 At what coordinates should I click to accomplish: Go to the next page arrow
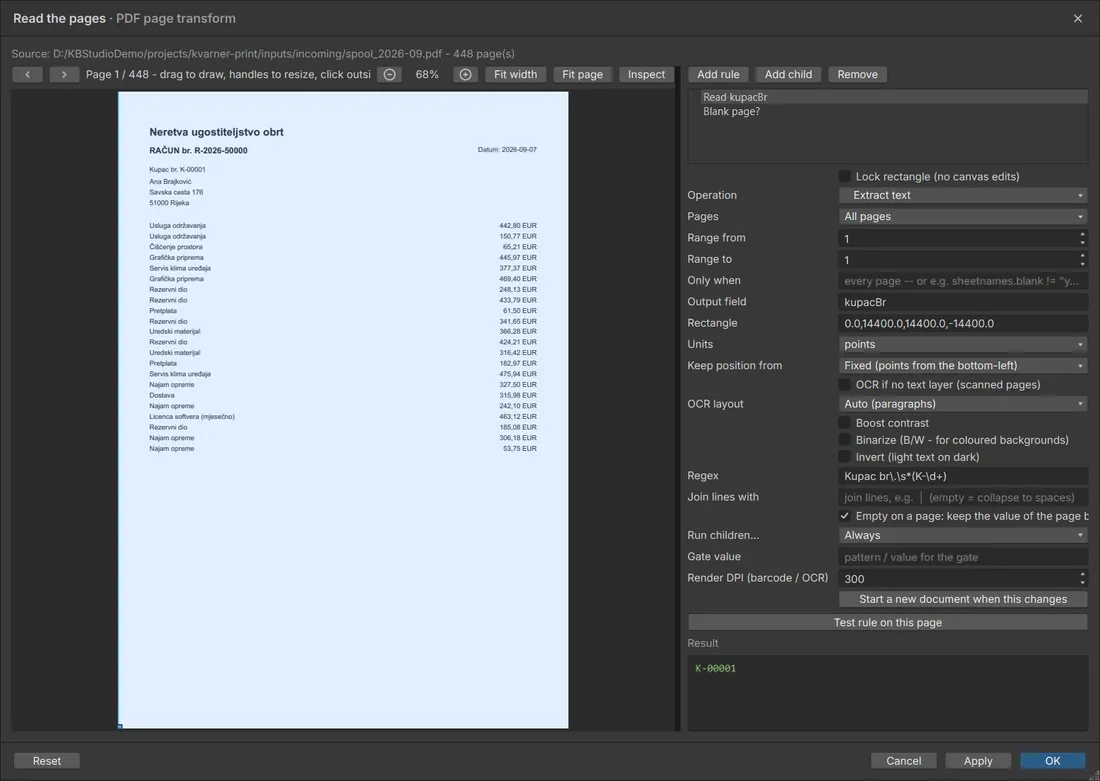pos(64,74)
